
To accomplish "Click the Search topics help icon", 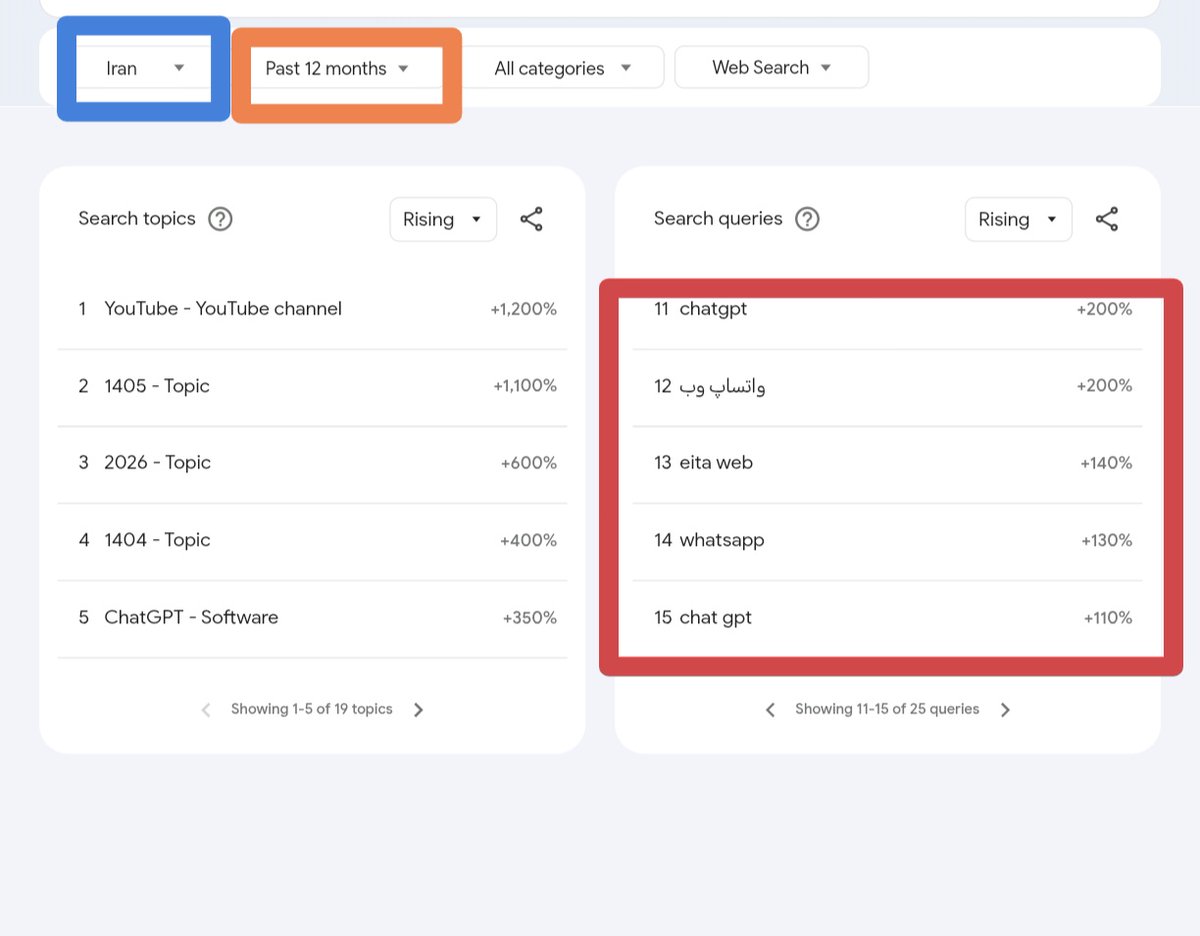I will click(x=220, y=219).
